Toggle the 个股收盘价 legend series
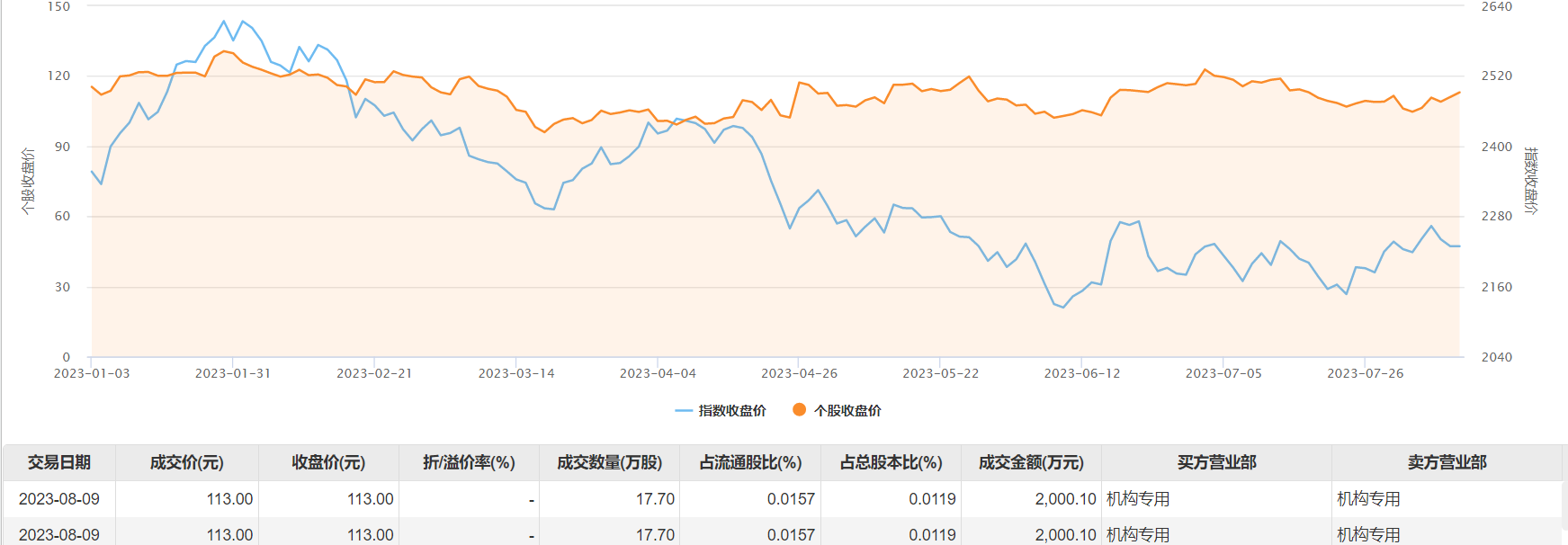The image size is (1568, 545). click(x=837, y=410)
